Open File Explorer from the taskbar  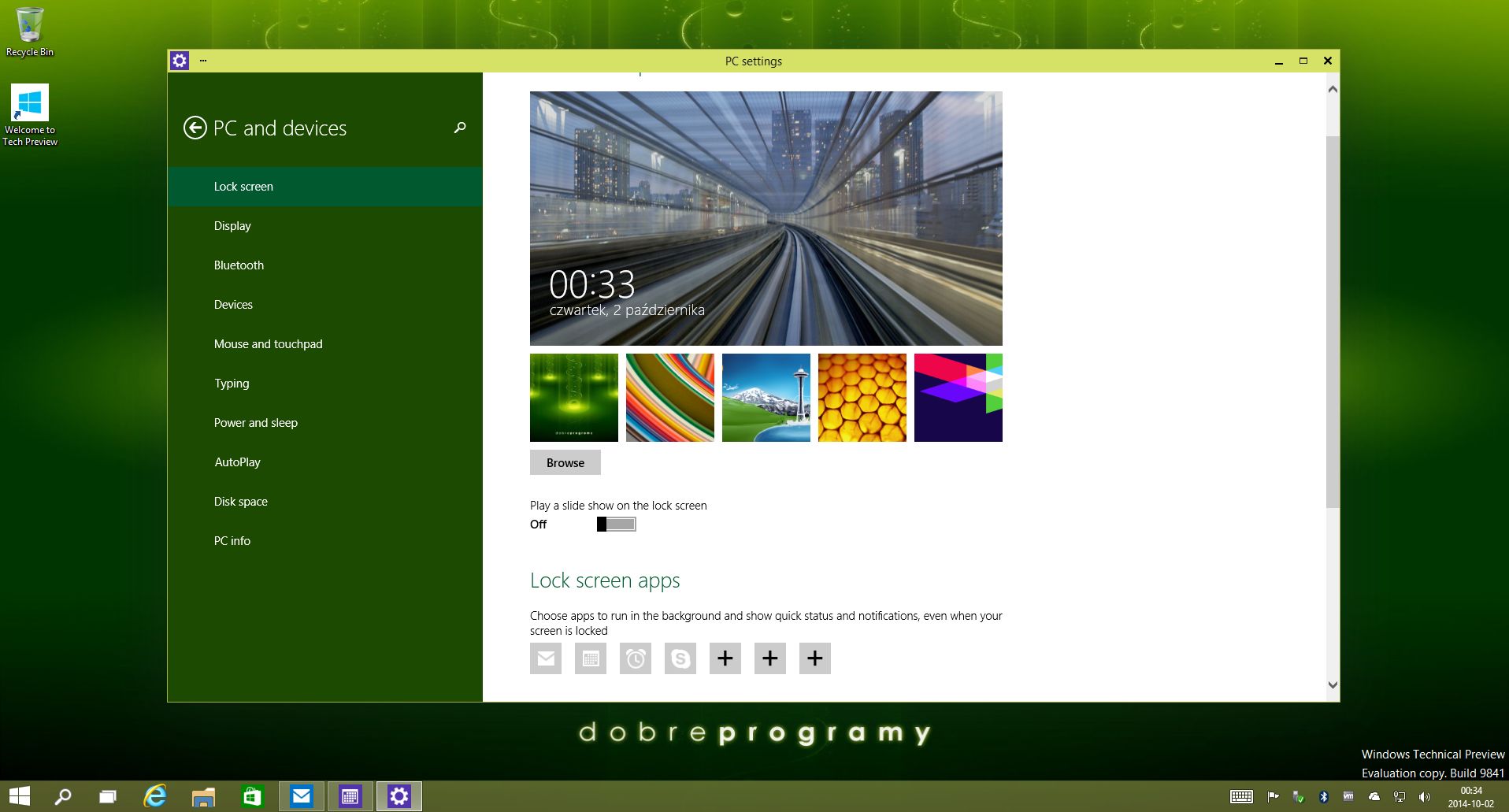click(203, 796)
